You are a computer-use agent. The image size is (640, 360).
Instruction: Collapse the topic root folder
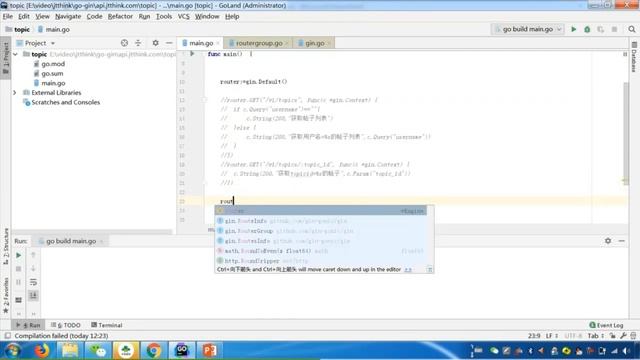(x=15, y=54)
